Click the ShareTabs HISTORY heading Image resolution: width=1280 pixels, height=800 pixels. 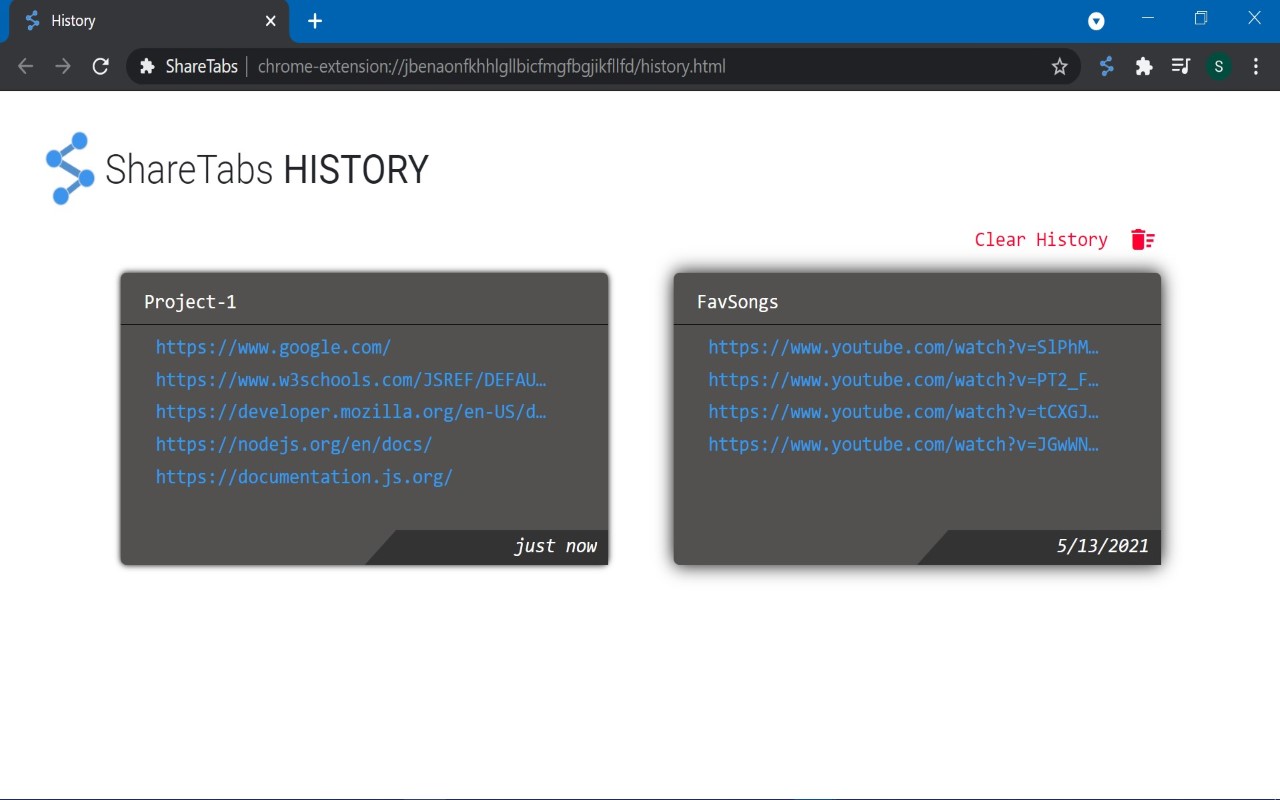point(267,170)
